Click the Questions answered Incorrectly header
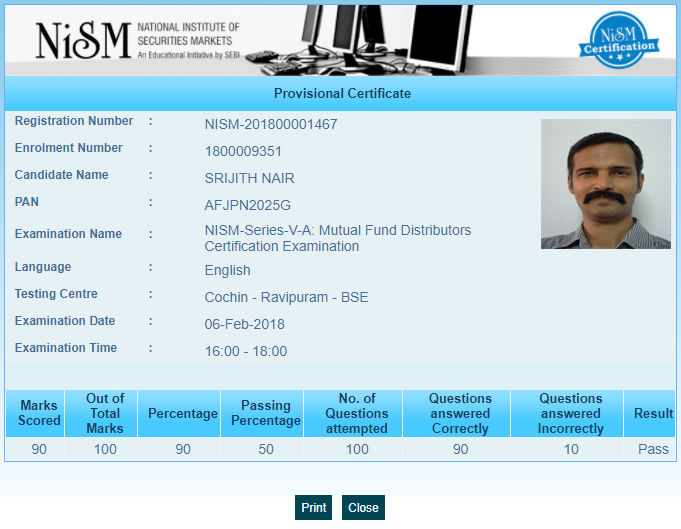Image resolution: width=681 pixels, height=529 pixels. tap(567, 413)
